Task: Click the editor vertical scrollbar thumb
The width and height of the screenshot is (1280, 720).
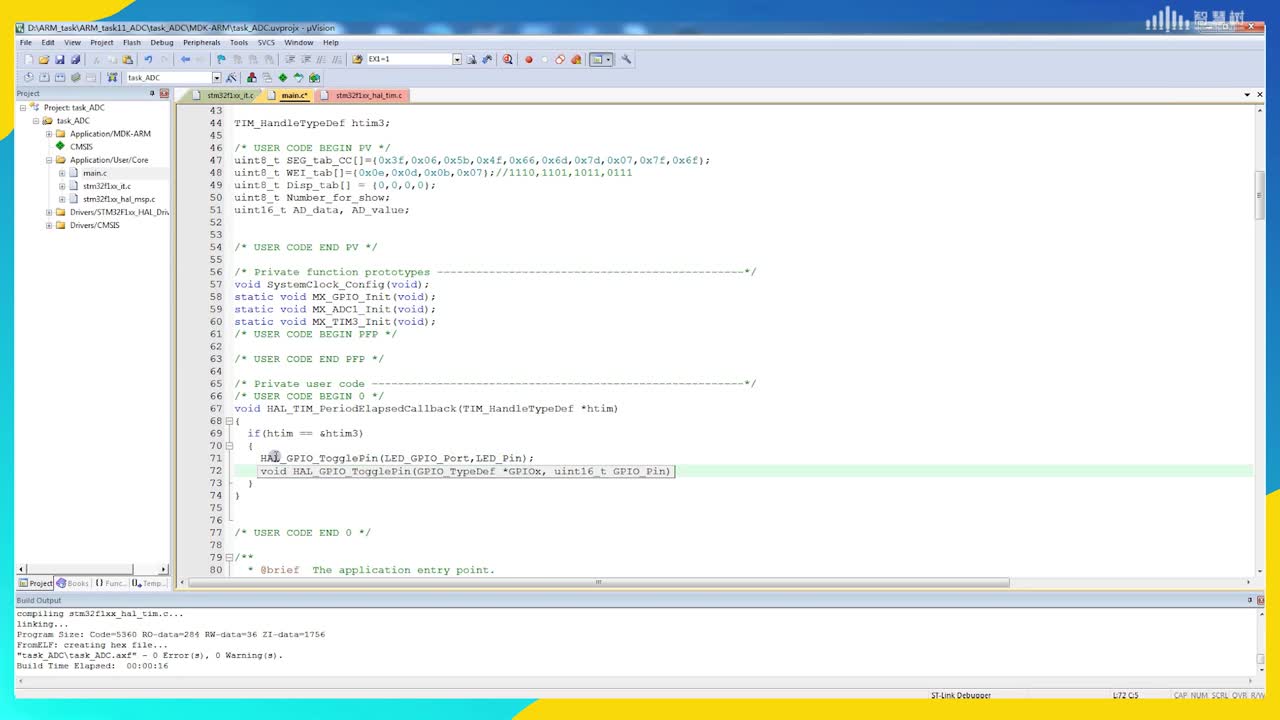Action: pyautogui.click(x=1260, y=195)
